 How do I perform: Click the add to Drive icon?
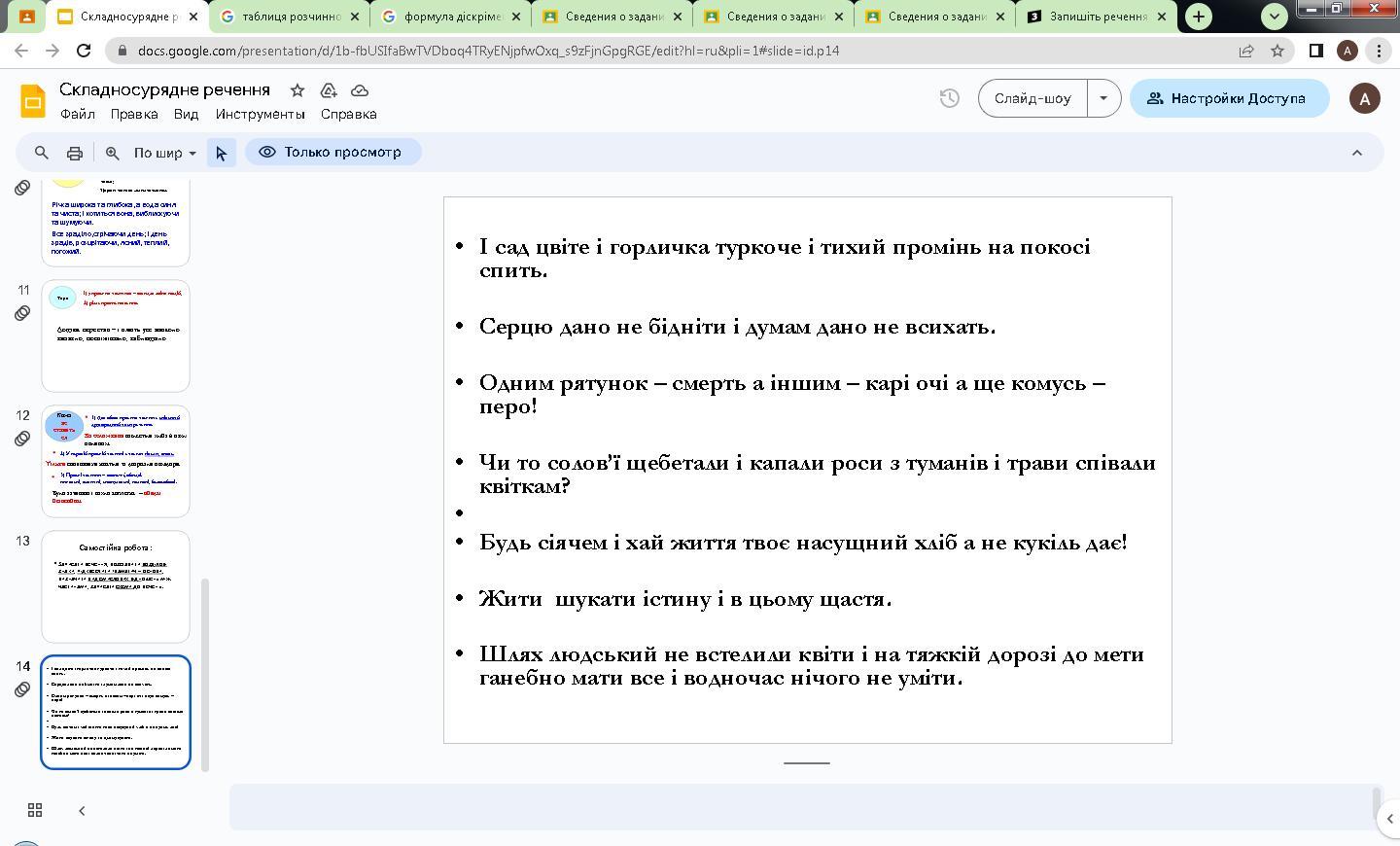click(x=329, y=90)
